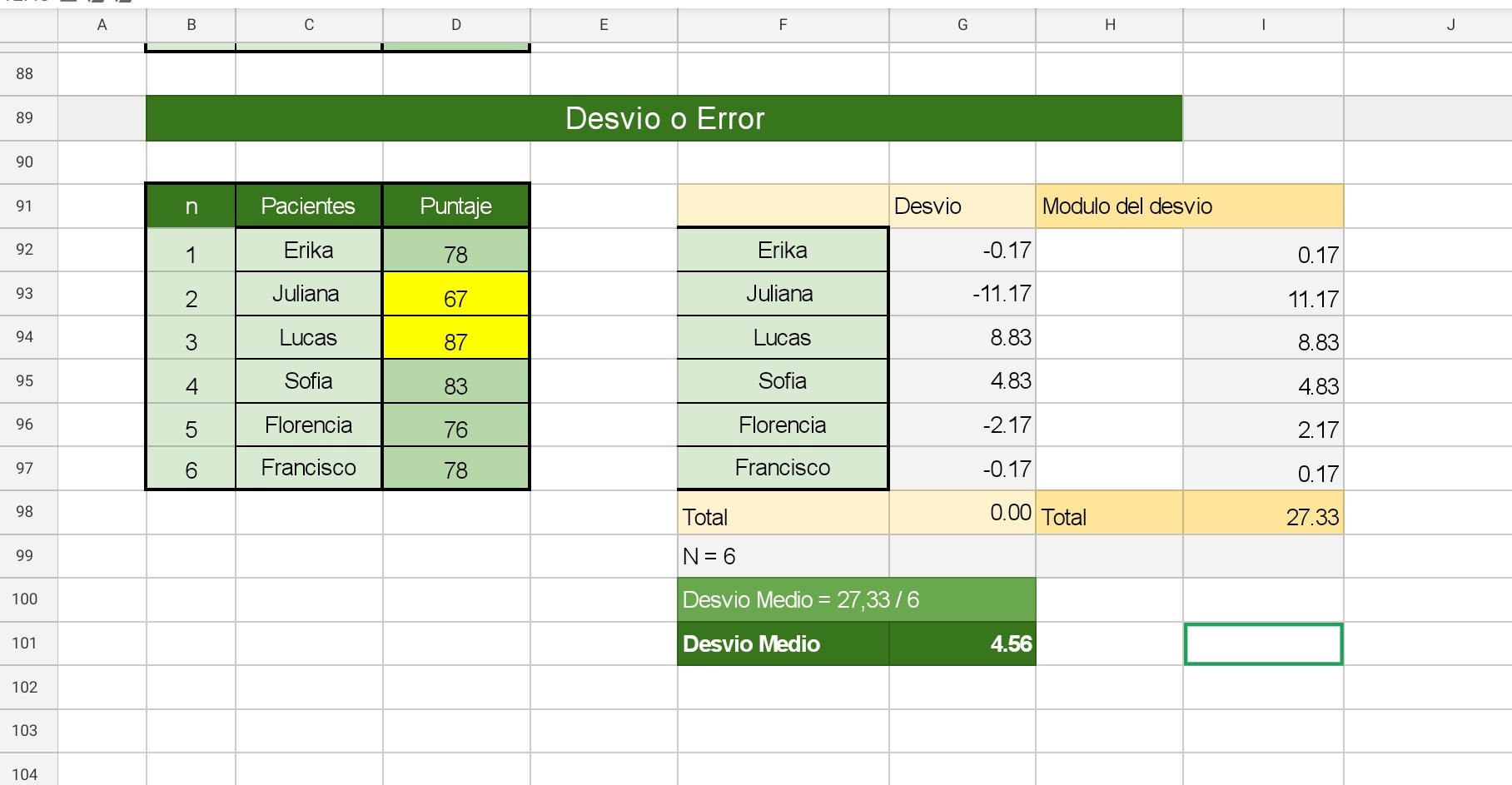Viewport: 1512px width, 785px height.
Task: Click 'Desvio Medio = 27,33 / 6' cell
Action: tap(856, 600)
